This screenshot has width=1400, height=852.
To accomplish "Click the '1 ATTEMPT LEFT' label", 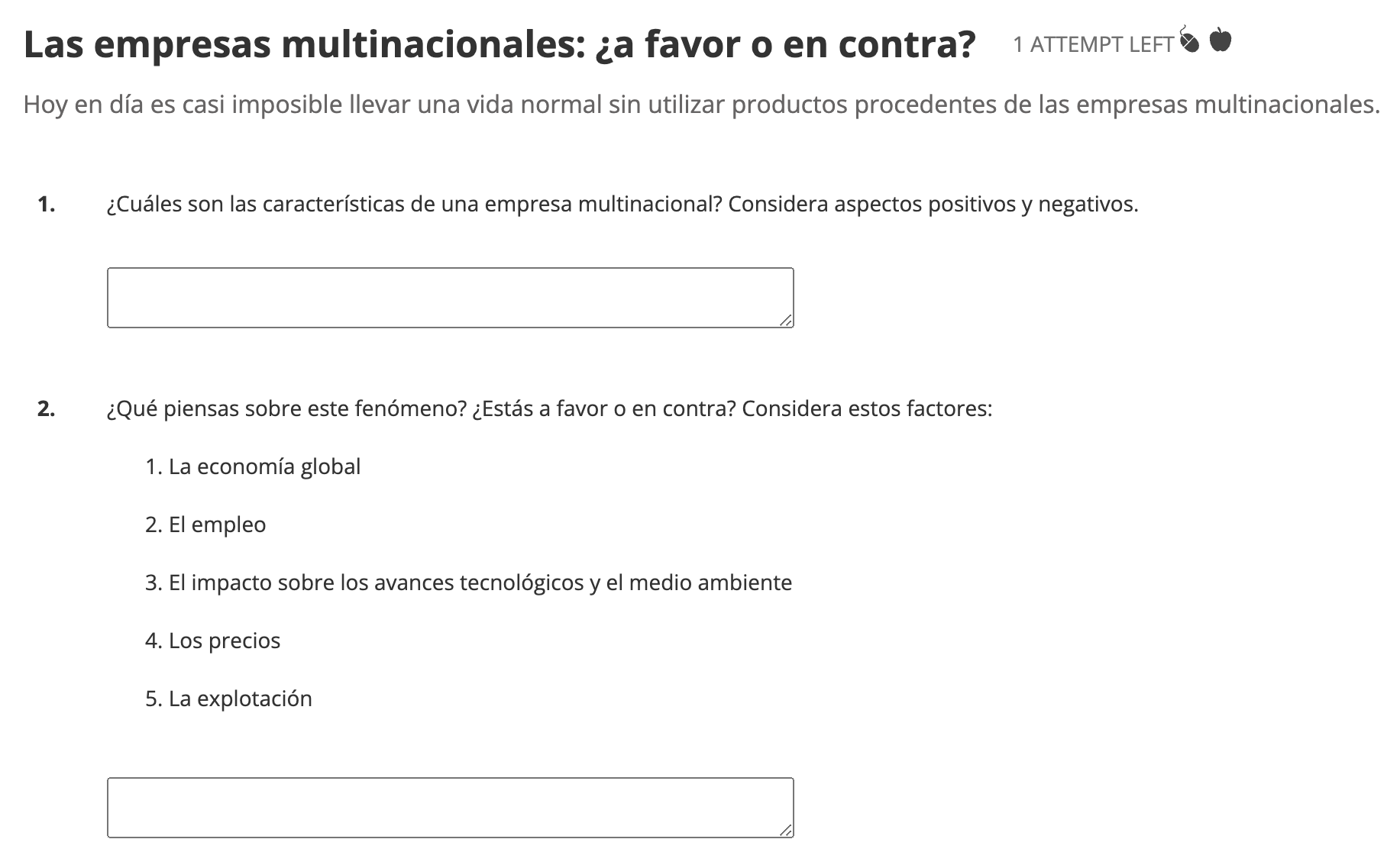I will 1092,45.
